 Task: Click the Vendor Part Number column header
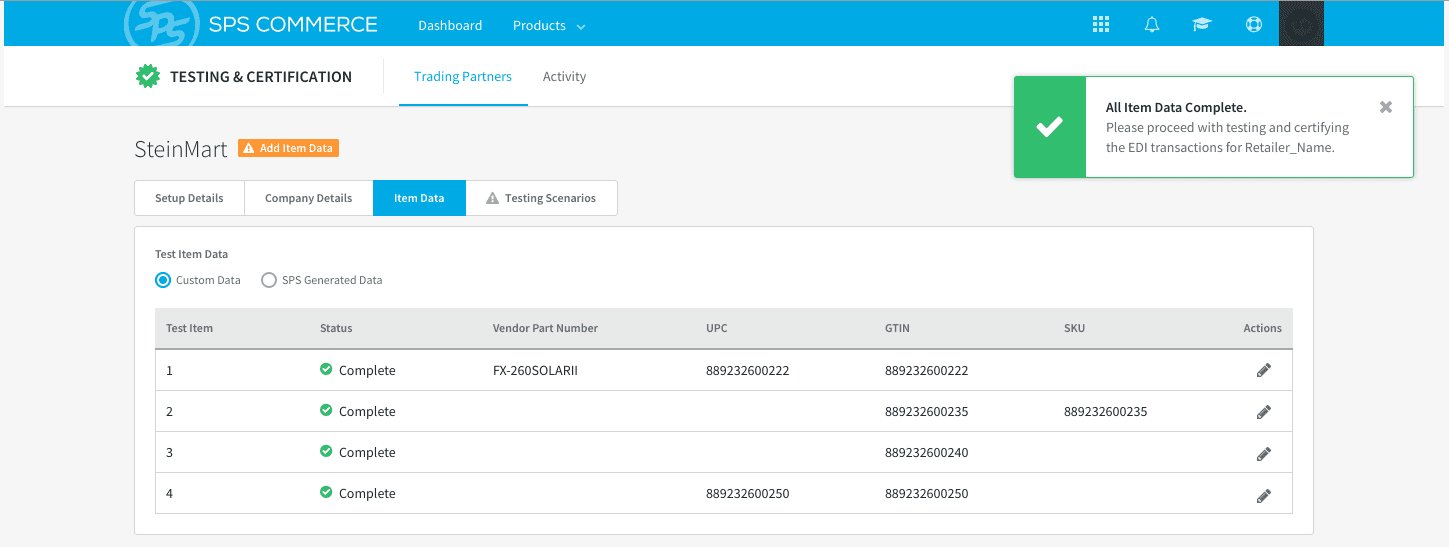pyautogui.click(x=545, y=328)
